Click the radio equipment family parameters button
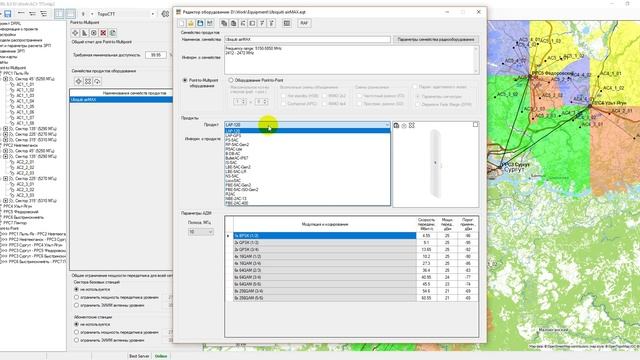The height and width of the screenshot is (360, 640). point(436,40)
